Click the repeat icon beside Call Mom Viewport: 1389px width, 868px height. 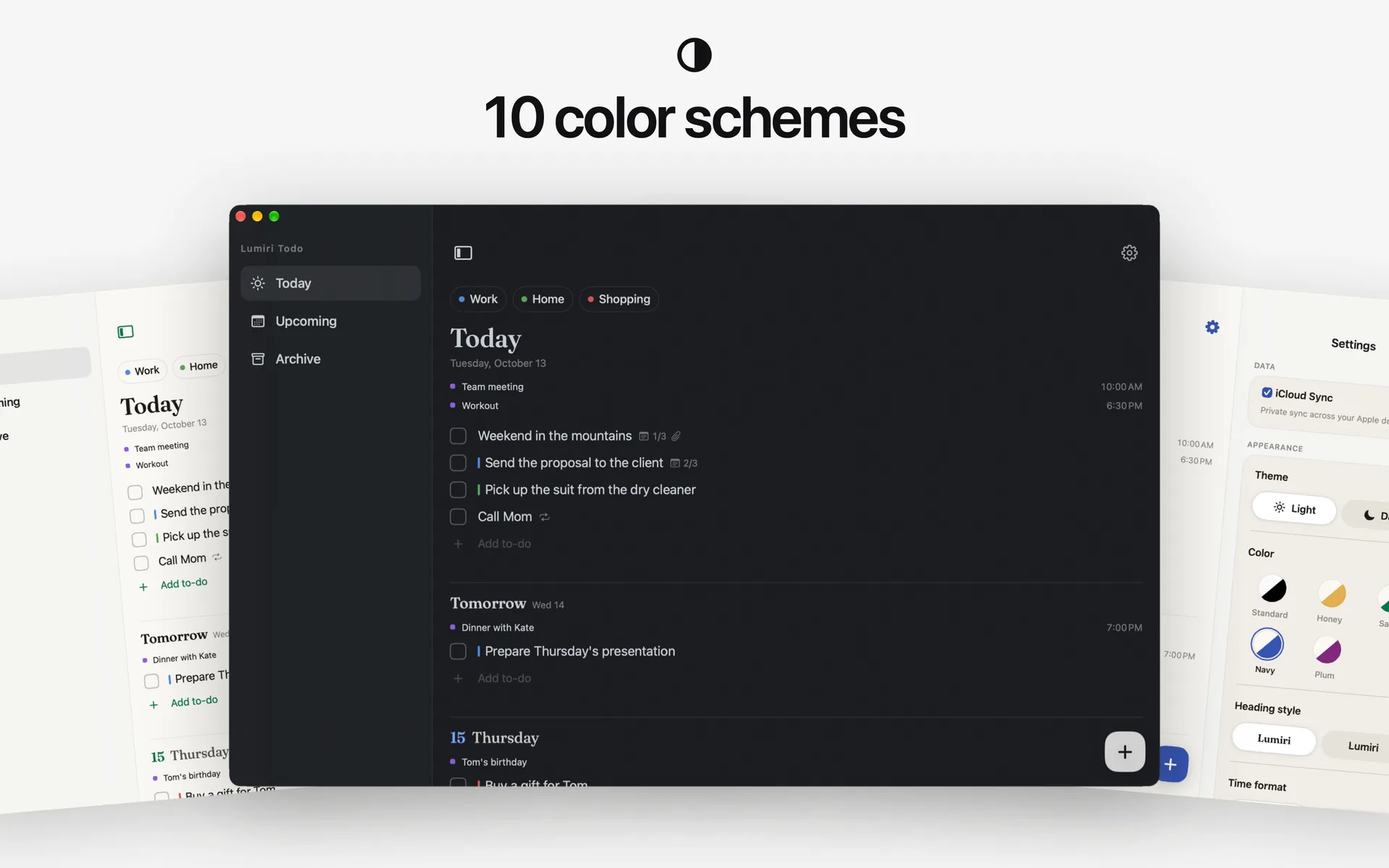[x=545, y=517]
